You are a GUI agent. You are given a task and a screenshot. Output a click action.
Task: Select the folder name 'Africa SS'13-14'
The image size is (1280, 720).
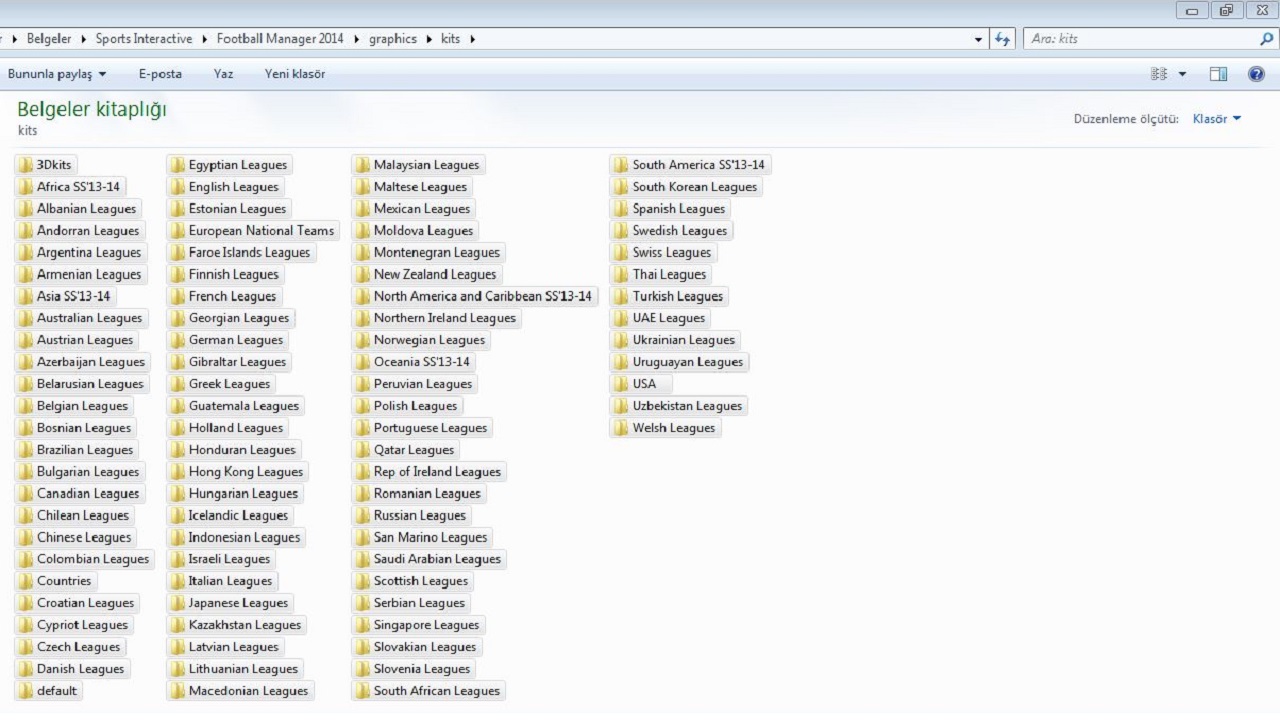point(79,187)
